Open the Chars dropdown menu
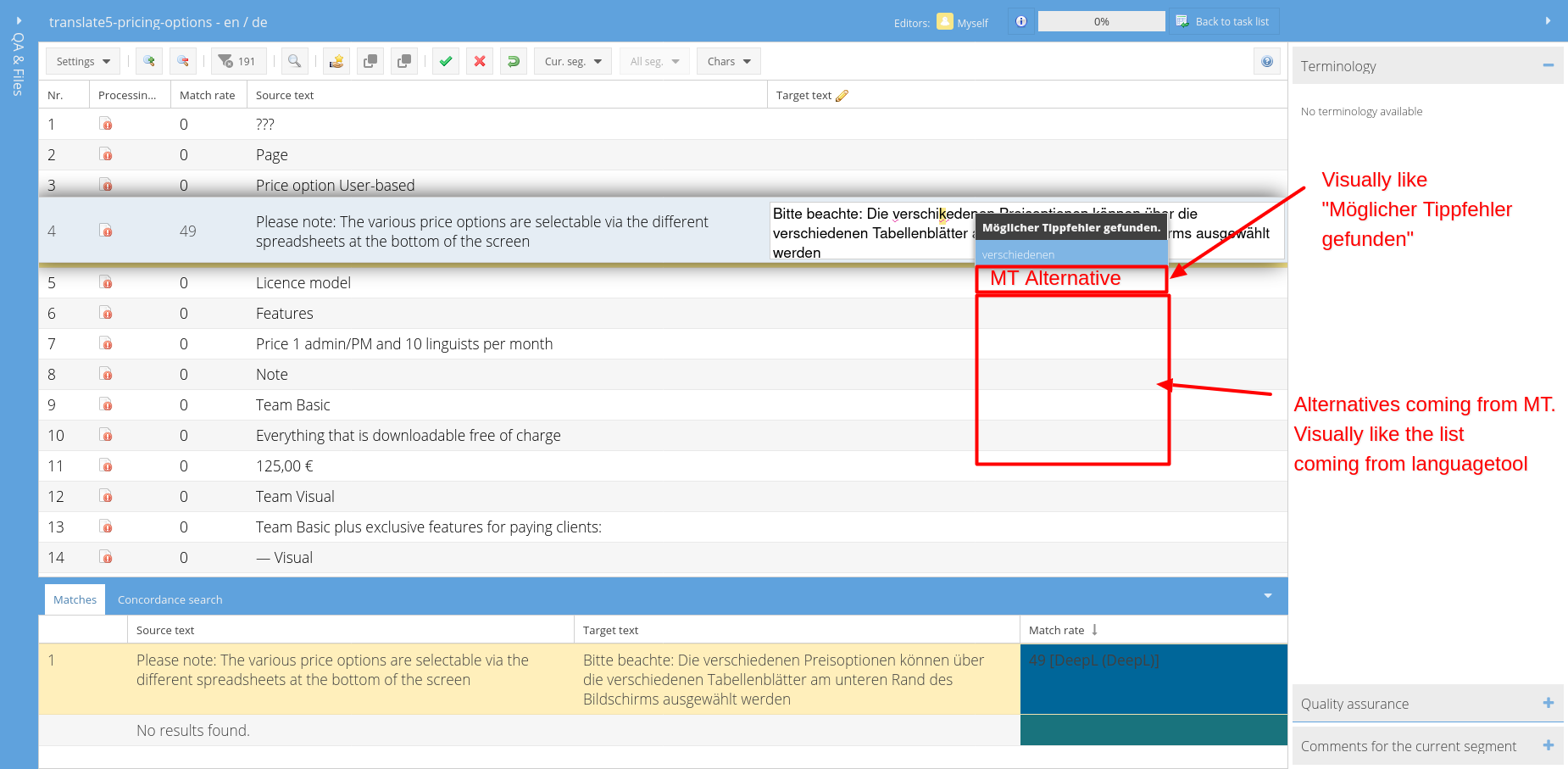Viewport: 1568px width, 769px height. 729,61
